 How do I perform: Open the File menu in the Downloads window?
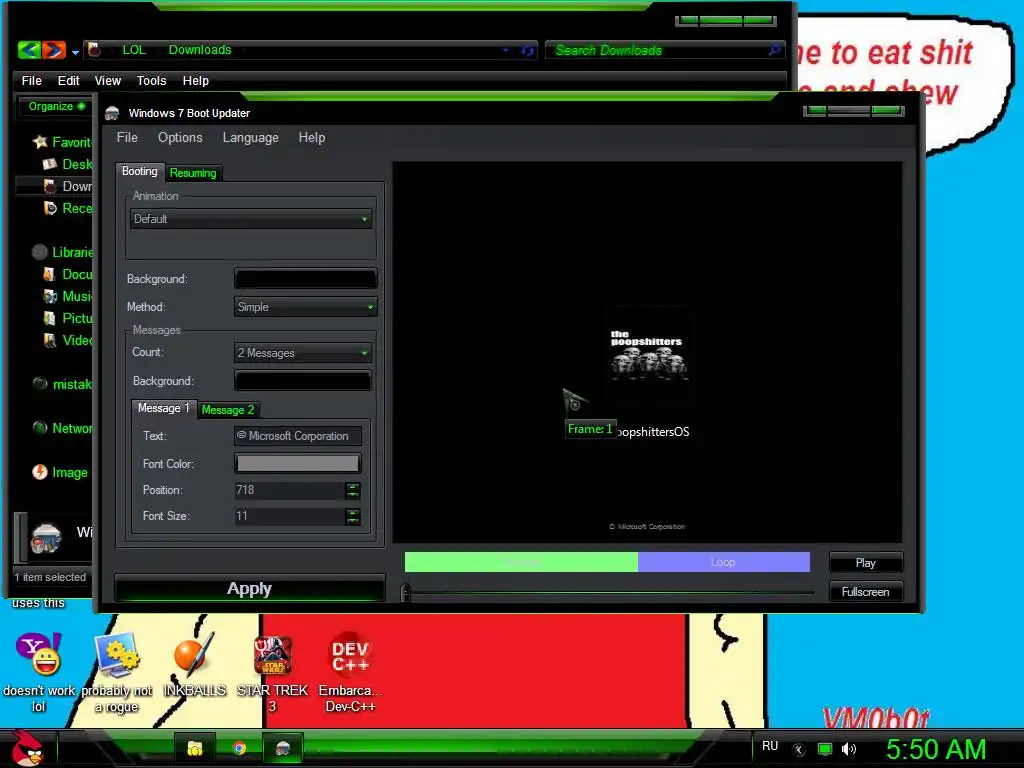(31, 80)
